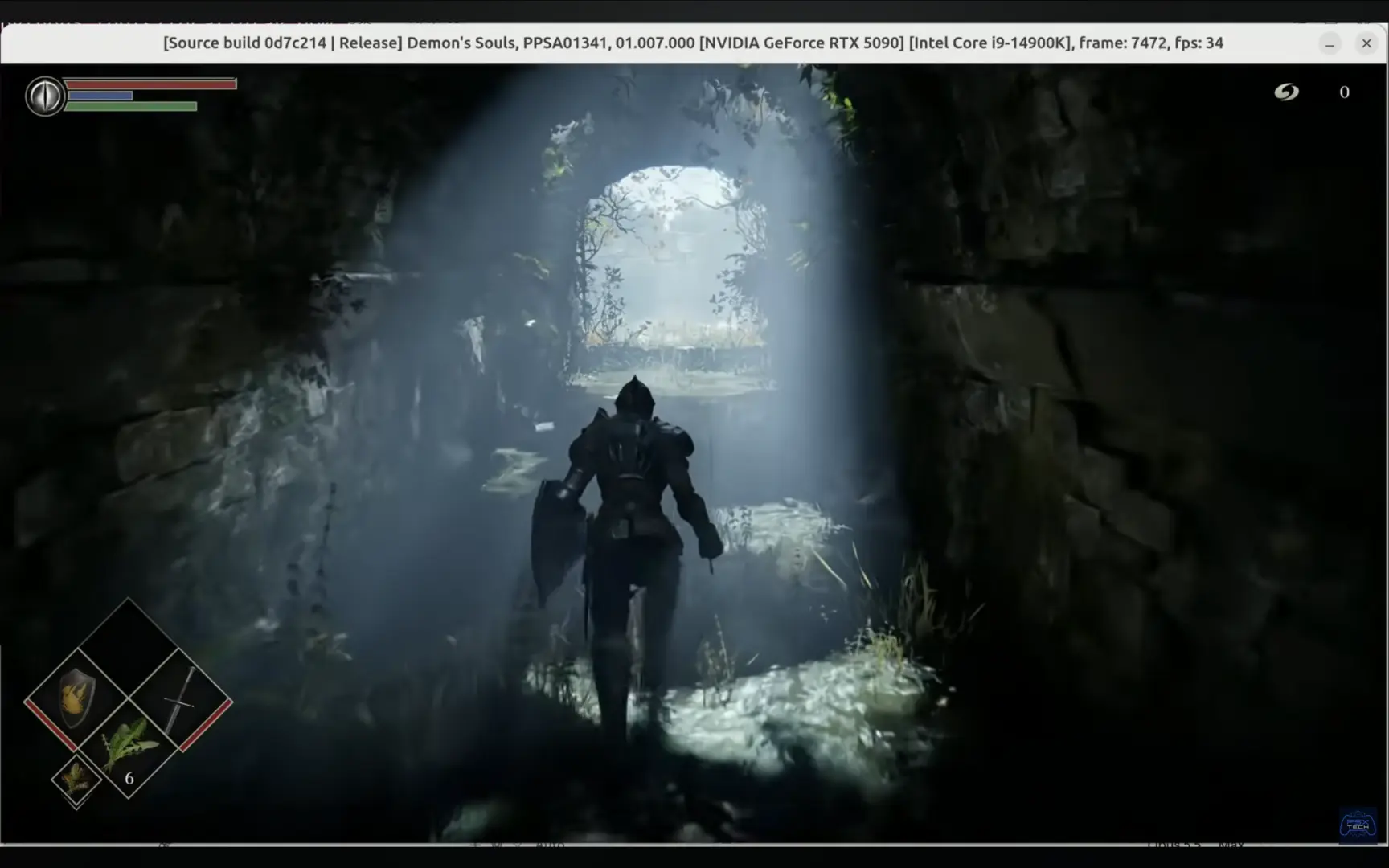The height and width of the screenshot is (868, 1389).
Task: Click the red health bar
Action: point(150,84)
